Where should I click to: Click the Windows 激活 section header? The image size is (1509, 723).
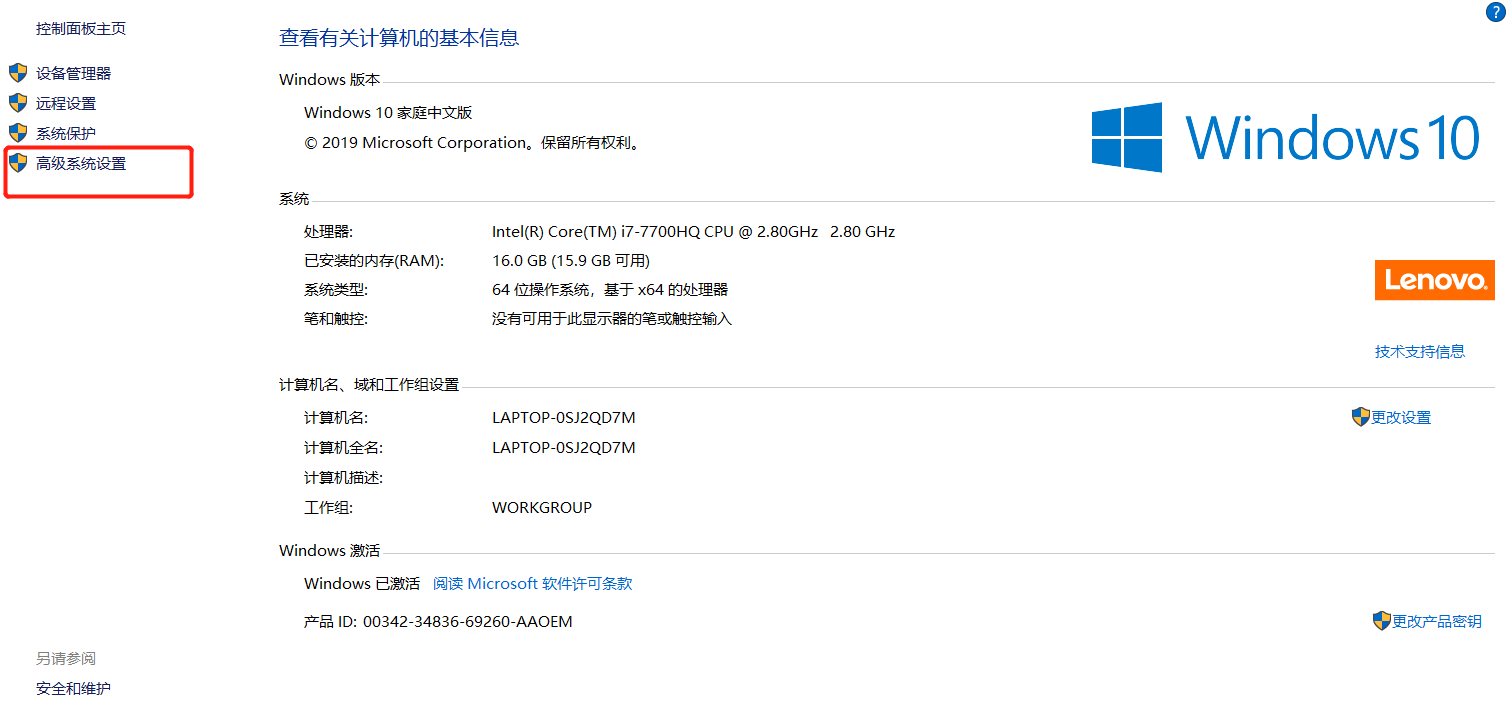click(x=329, y=550)
